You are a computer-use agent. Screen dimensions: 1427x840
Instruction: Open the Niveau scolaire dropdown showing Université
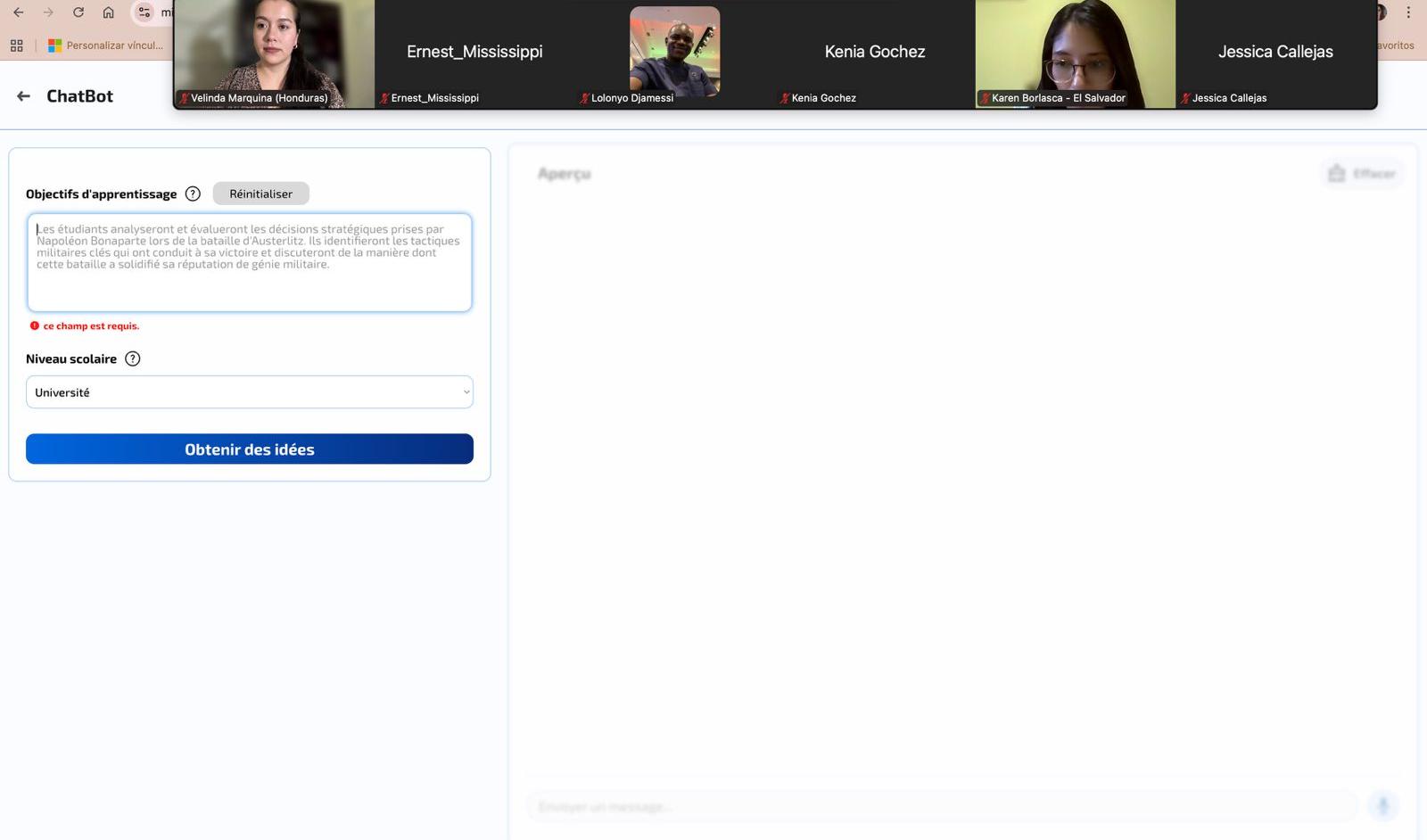tap(250, 392)
